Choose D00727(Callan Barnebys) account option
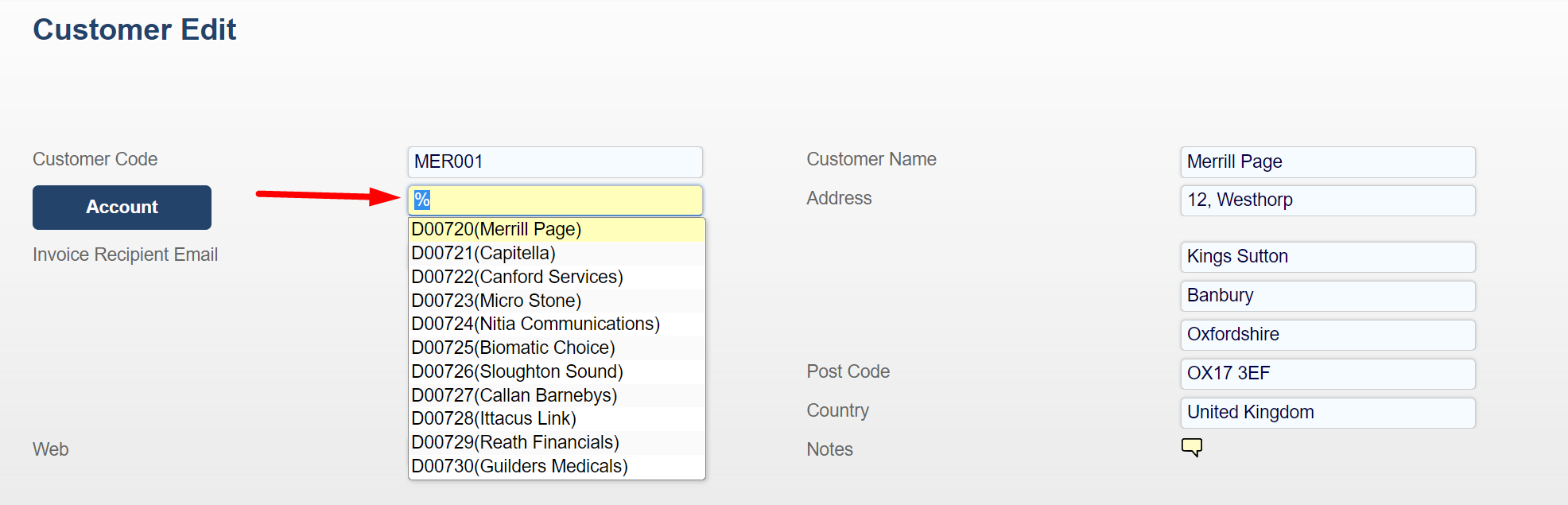Image resolution: width=1568 pixels, height=505 pixels. 514,396
